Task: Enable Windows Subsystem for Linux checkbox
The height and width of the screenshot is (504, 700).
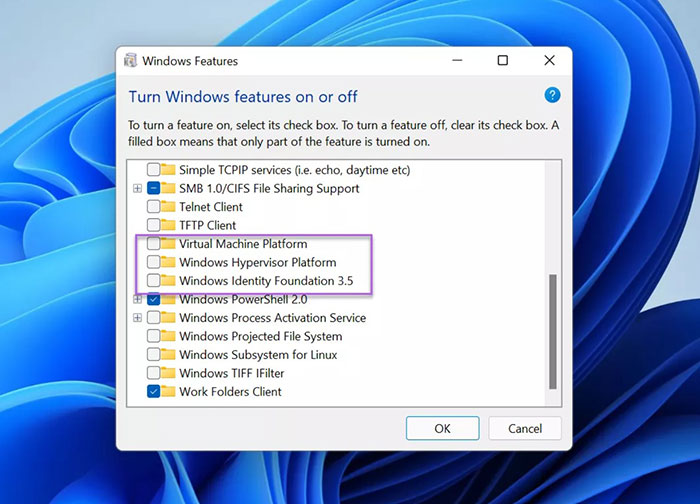Action: 154,355
